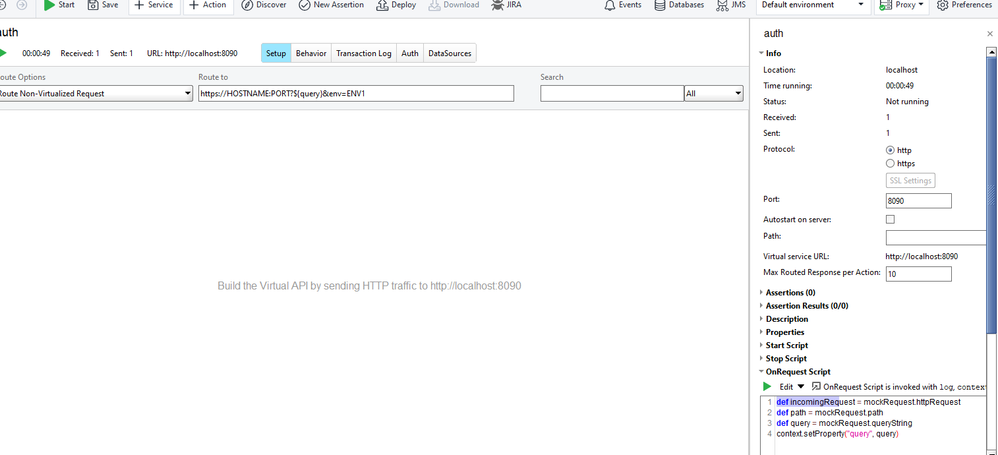Add a new Action from the toolbar
998x455 pixels.
pos(207,5)
